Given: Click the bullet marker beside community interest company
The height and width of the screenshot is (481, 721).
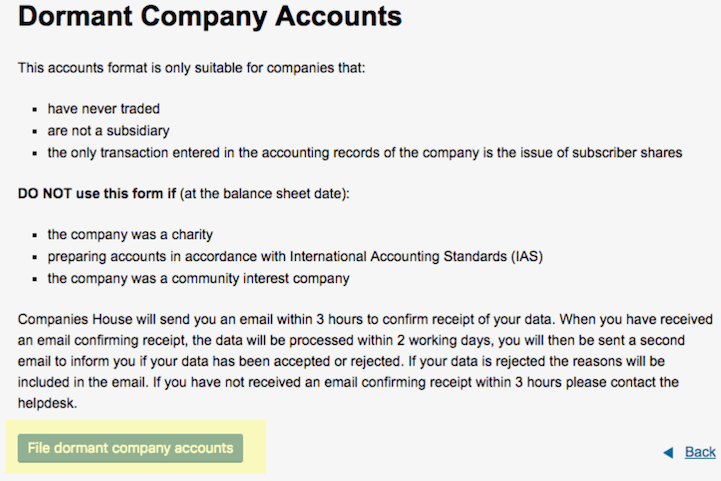Looking at the screenshot, I should point(34,280).
